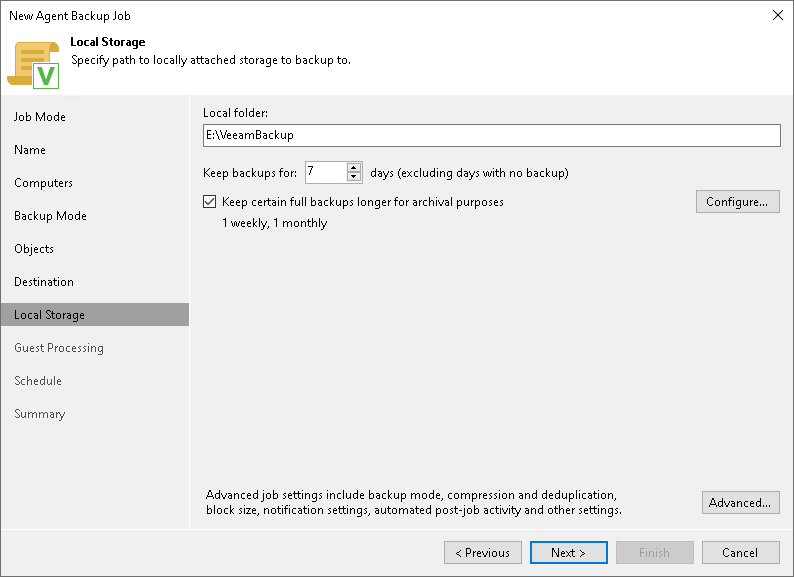Go to the Name step
Image resolution: width=794 pixels, height=577 pixels.
tap(30, 150)
